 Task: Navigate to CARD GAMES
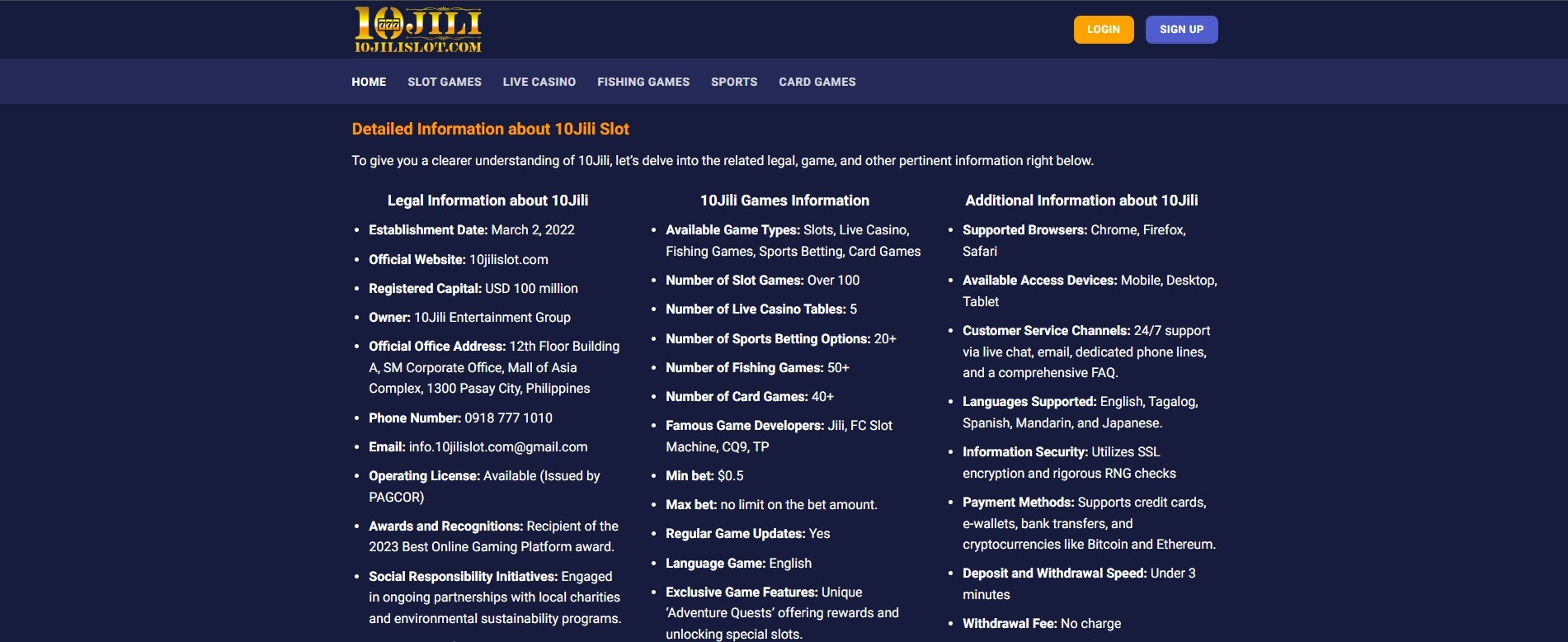pyautogui.click(x=817, y=82)
